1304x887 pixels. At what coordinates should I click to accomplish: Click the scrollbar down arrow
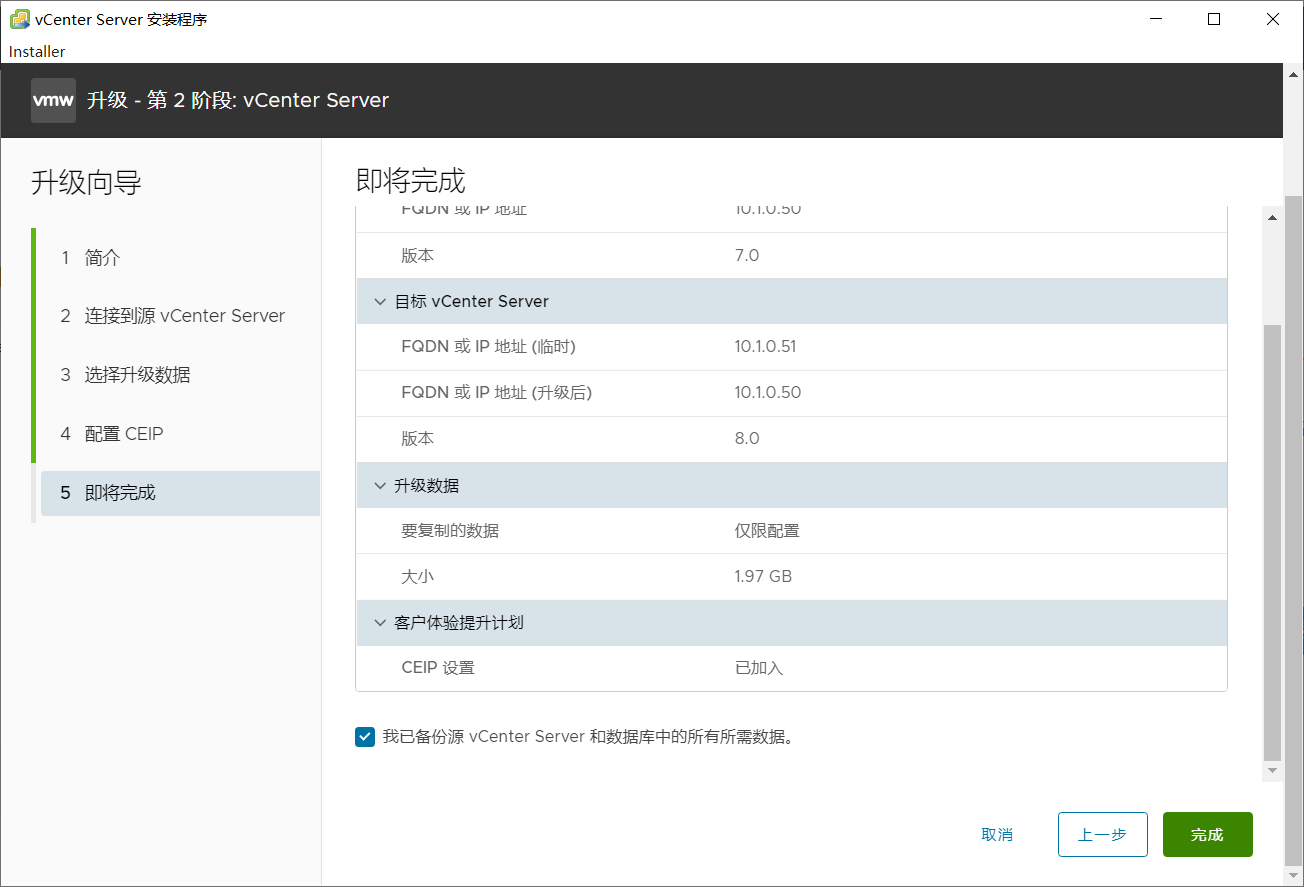(x=1272, y=771)
